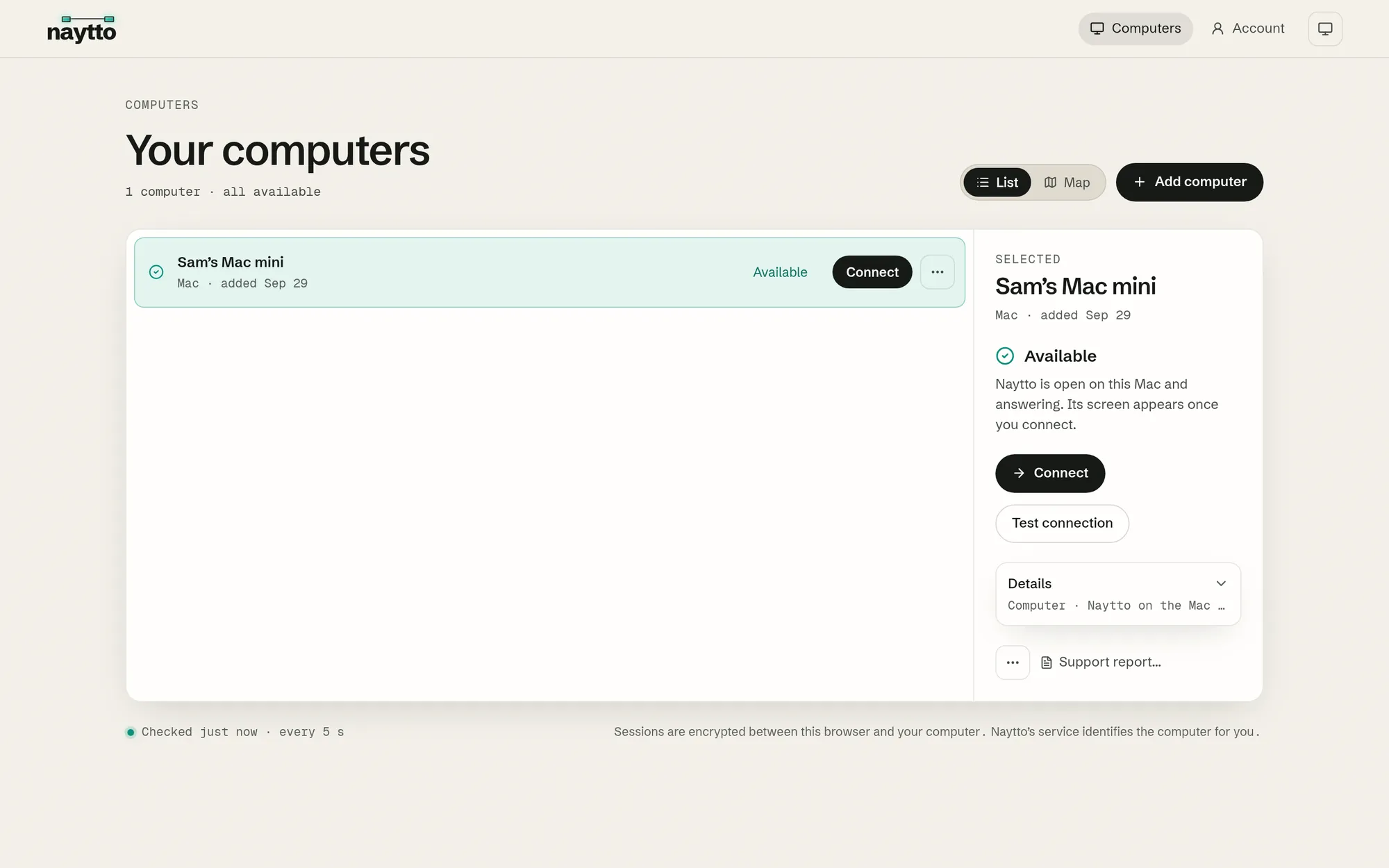1389x868 pixels.
Task: Click the green status dot near Checked just now
Action: (131, 732)
